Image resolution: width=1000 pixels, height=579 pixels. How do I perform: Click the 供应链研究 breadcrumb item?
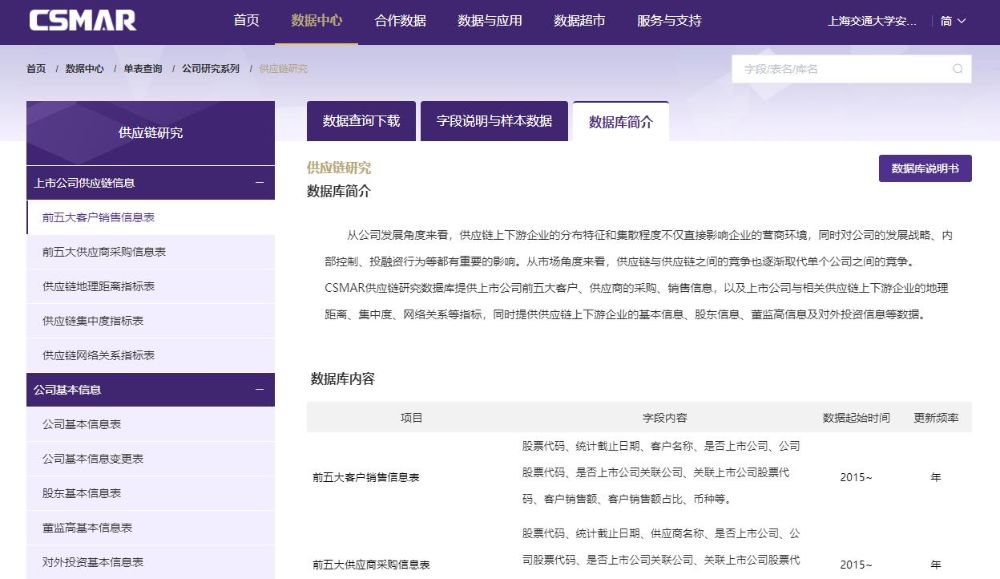pyautogui.click(x=283, y=68)
